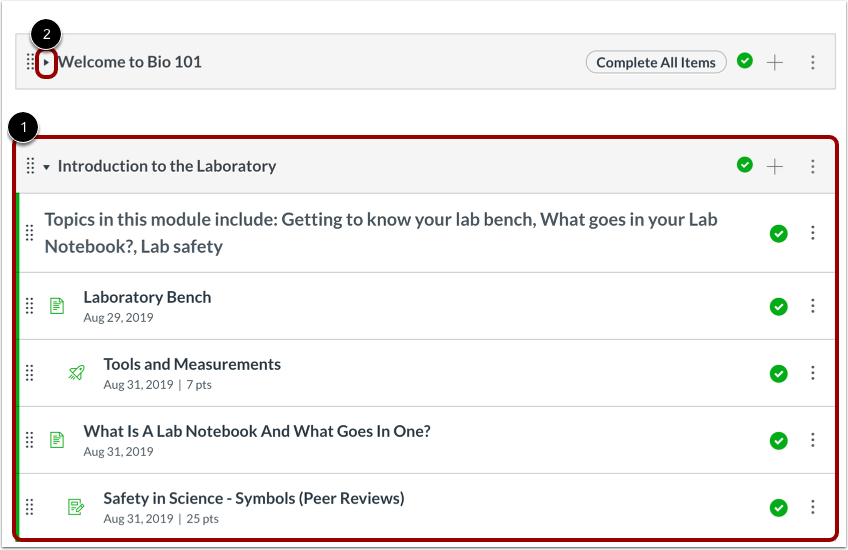848x550 pixels.
Task: Click the add item plus icon for Introduction to the Laboratory
Action: (775, 166)
